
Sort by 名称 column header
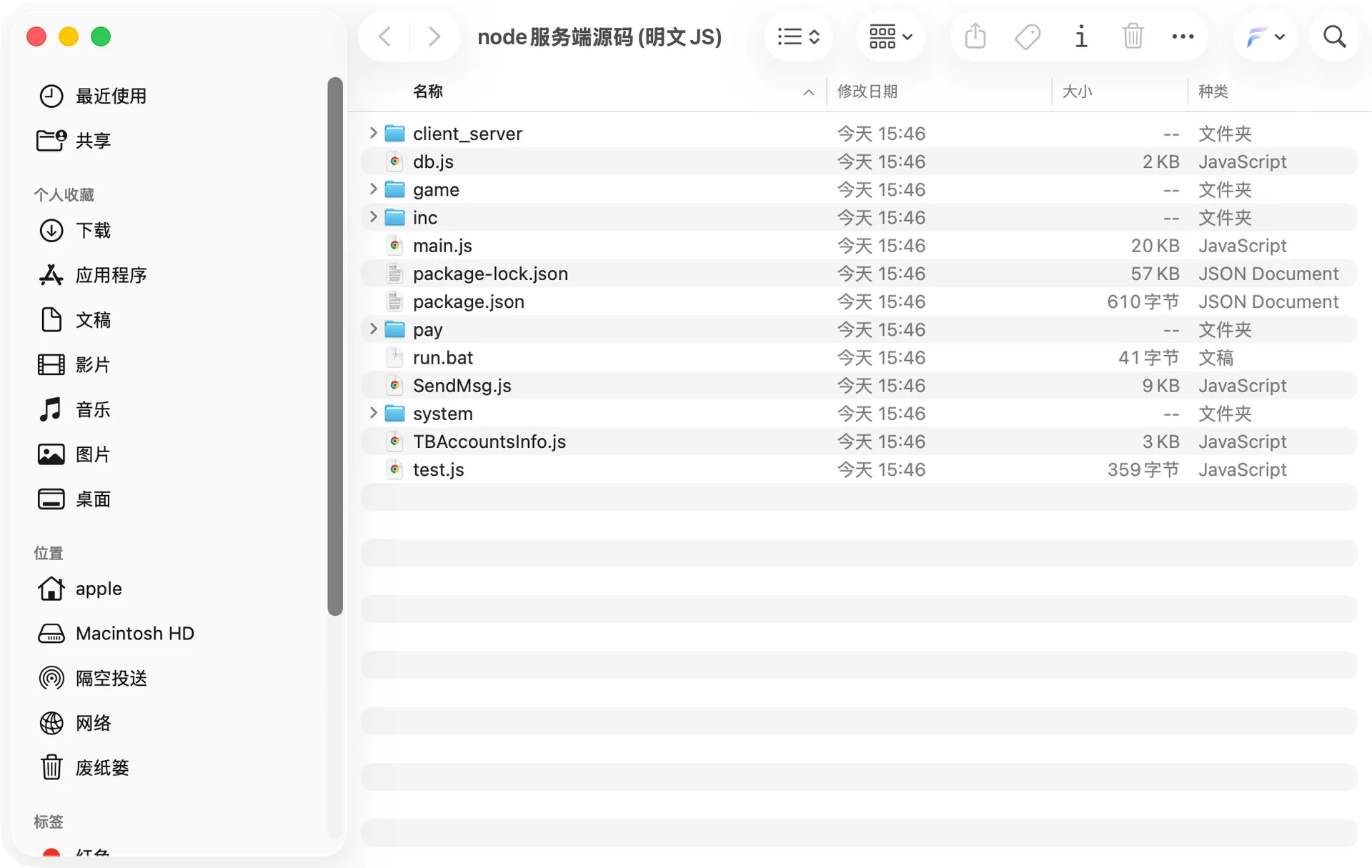click(x=428, y=91)
